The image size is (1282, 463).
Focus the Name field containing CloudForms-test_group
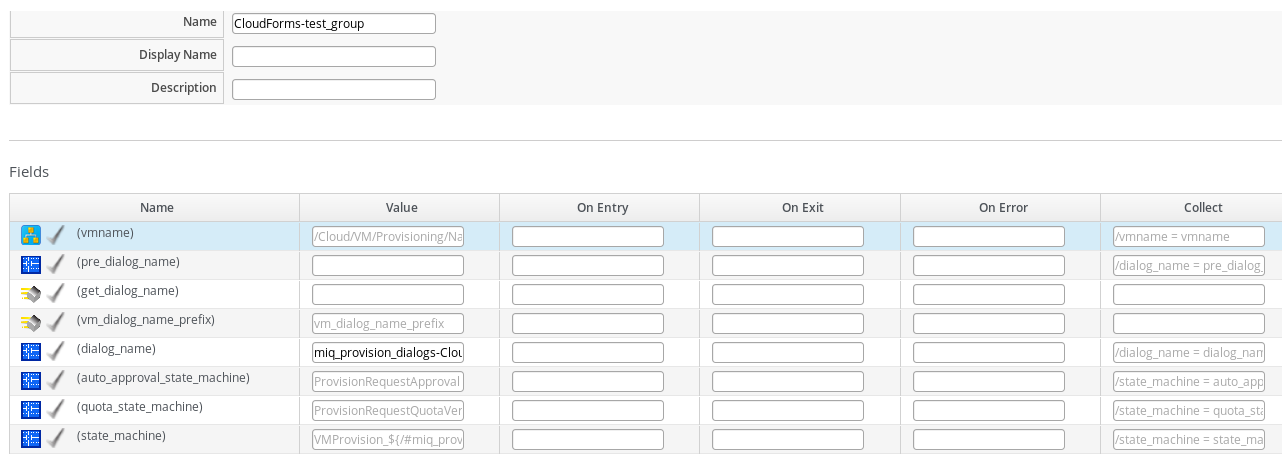(333, 23)
